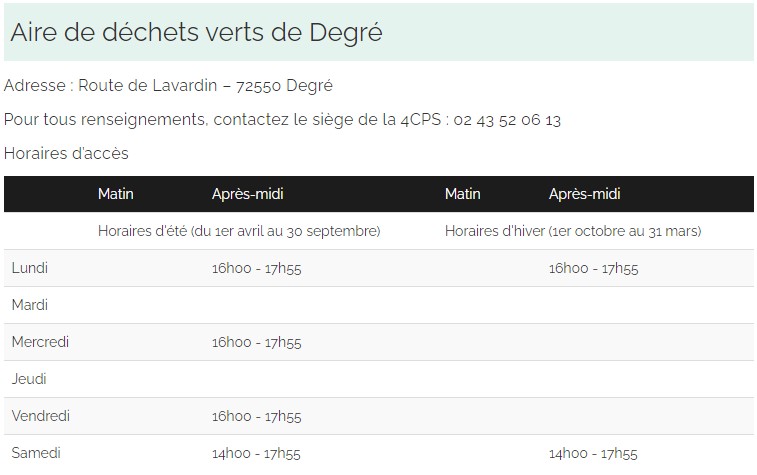Viewport: 757px width, 475px height.
Task: Click Mercredi's summer afternoon hours 16h00 - 17h55
Action: [x=256, y=342]
